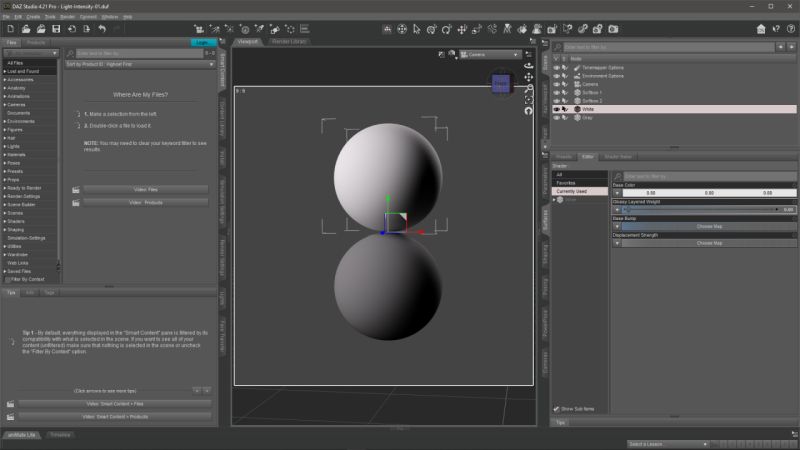The height and width of the screenshot is (450, 800).
Task: Open the viewport Camera dropdown
Action: tap(490, 54)
